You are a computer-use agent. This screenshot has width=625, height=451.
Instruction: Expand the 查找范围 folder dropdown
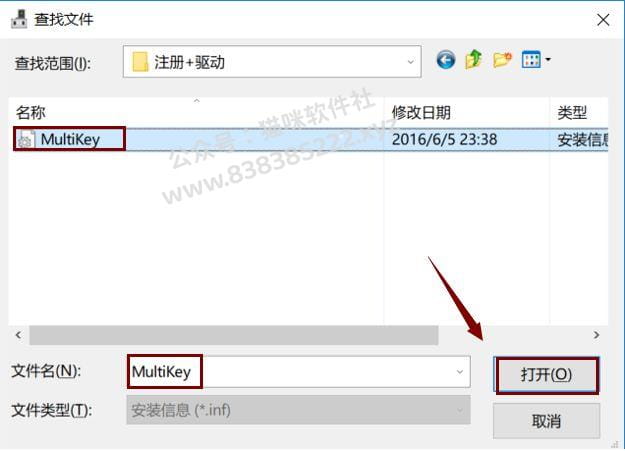click(411, 62)
